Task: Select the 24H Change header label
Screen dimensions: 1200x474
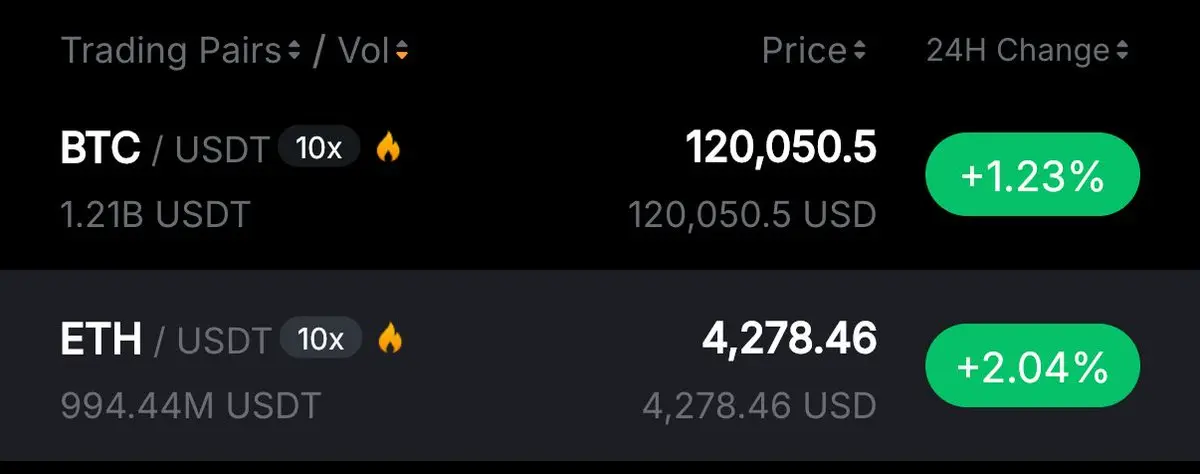Action: coord(1019,51)
